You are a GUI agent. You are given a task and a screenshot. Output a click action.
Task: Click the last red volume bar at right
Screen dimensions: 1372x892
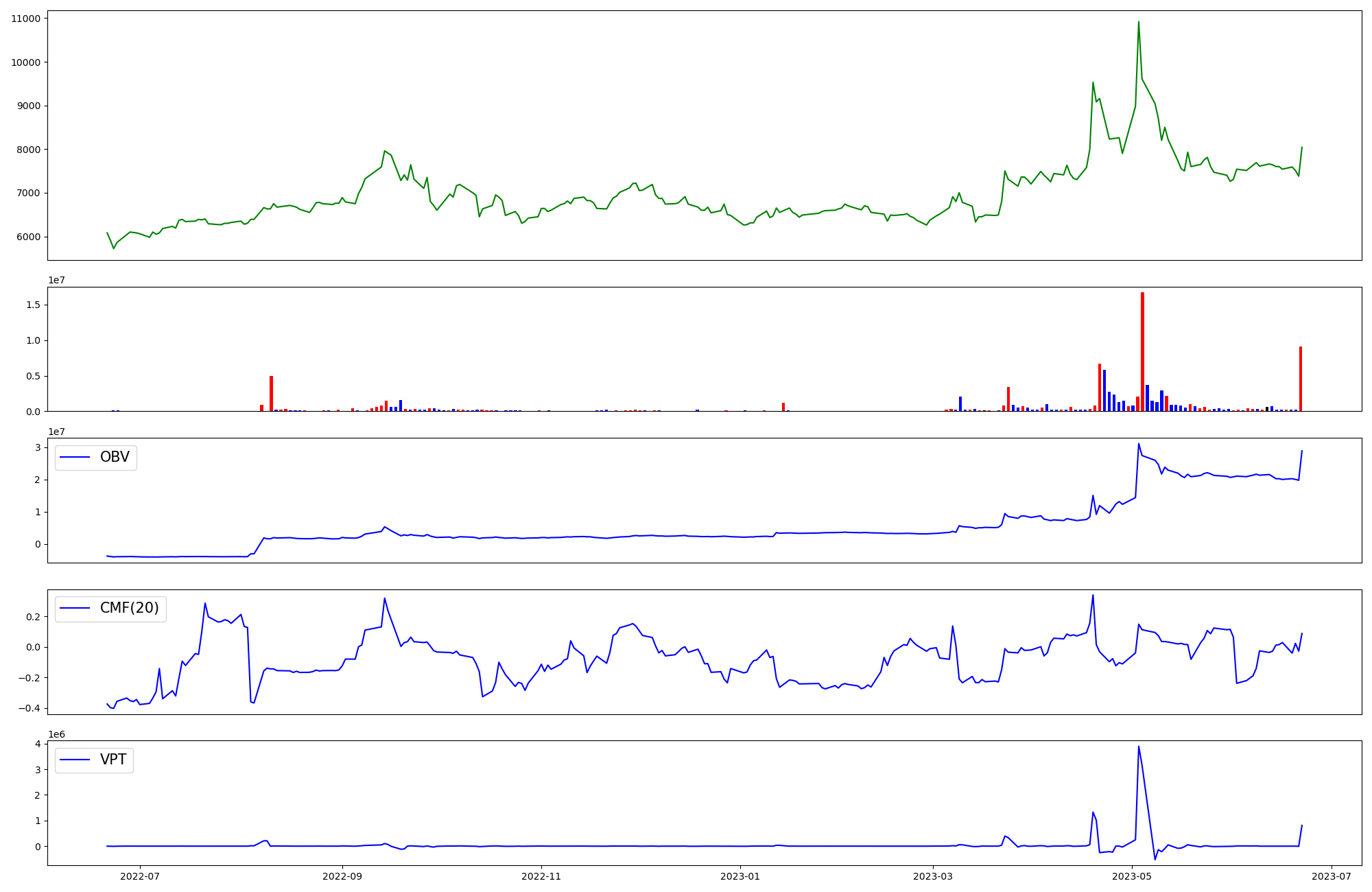1300,377
